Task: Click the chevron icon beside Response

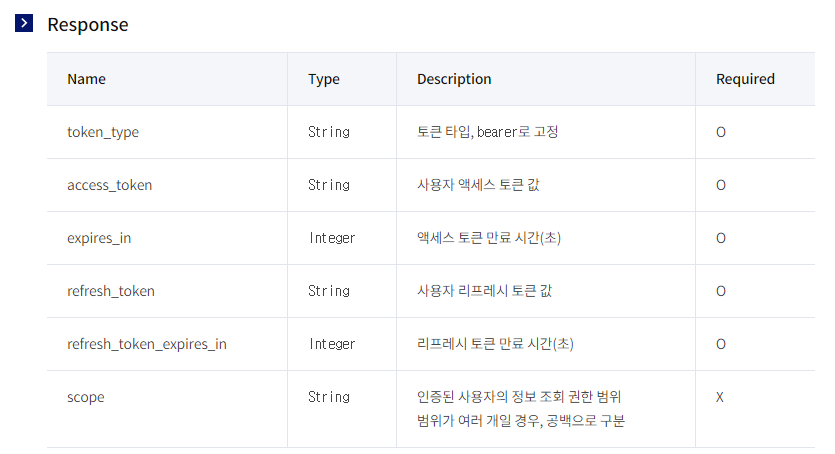Action: (24, 23)
